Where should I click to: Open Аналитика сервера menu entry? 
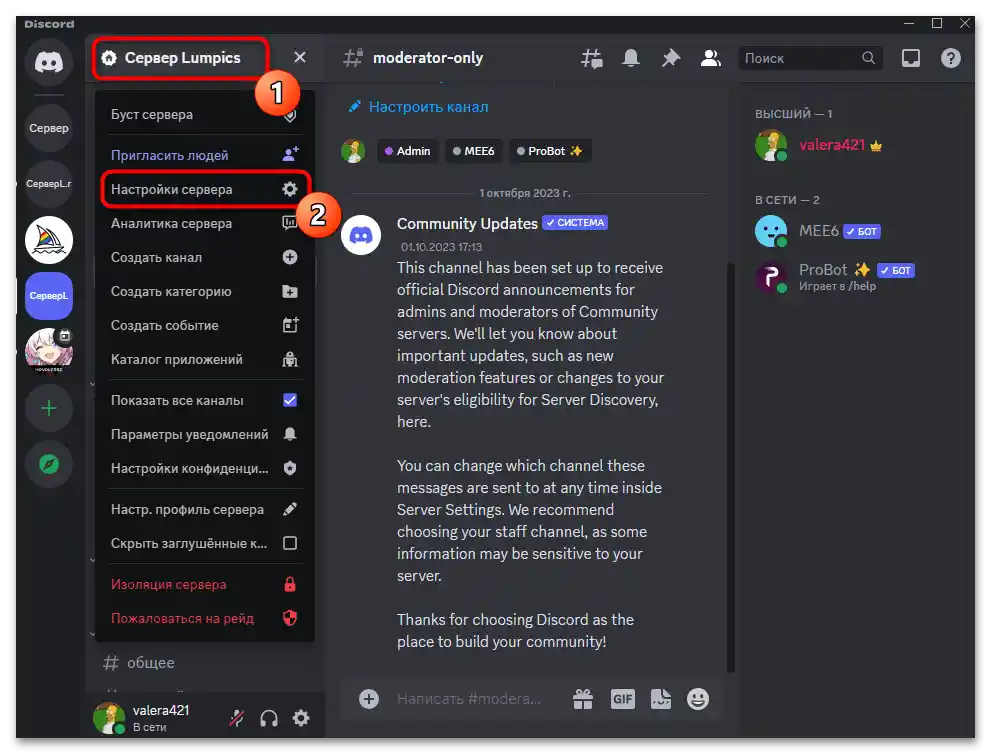204,223
